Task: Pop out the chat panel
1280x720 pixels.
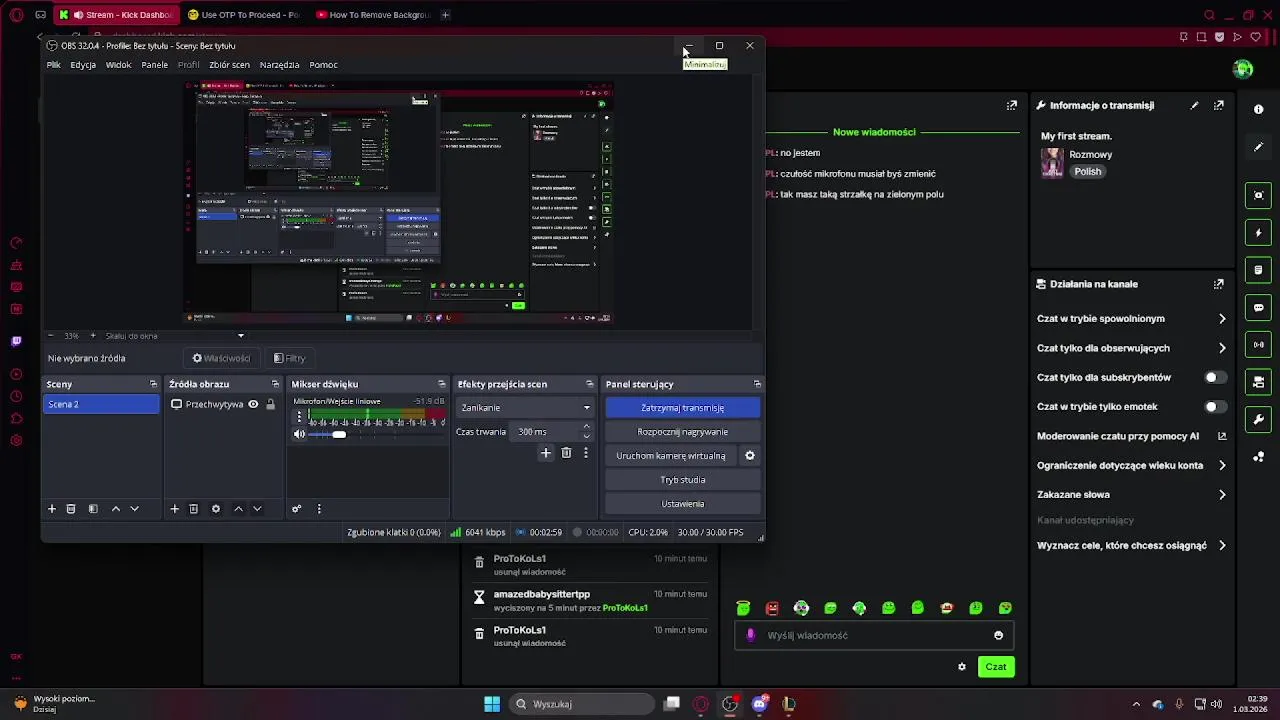Action: pyautogui.click(x=1012, y=105)
